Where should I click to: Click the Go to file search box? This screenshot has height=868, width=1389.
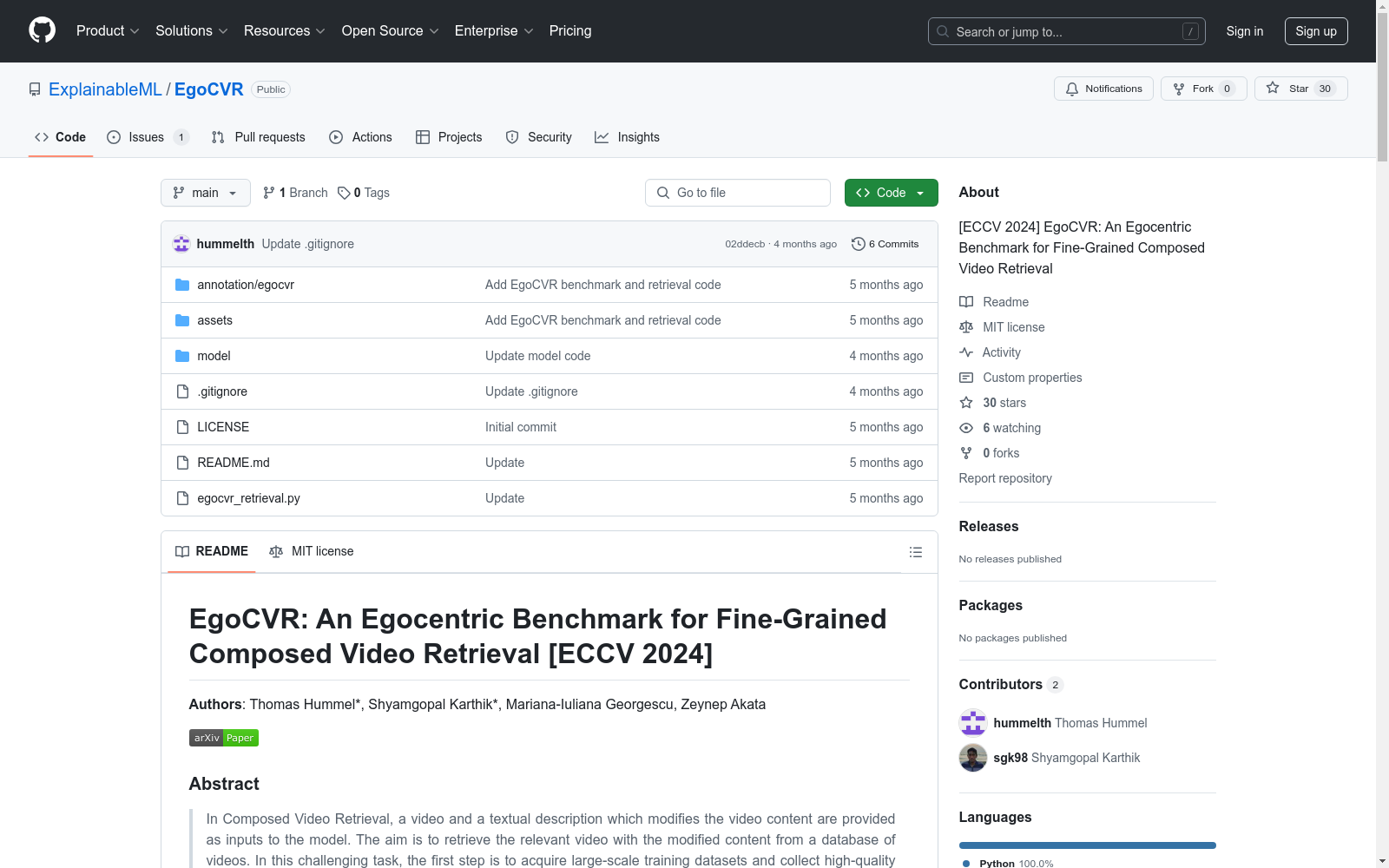[738, 193]
